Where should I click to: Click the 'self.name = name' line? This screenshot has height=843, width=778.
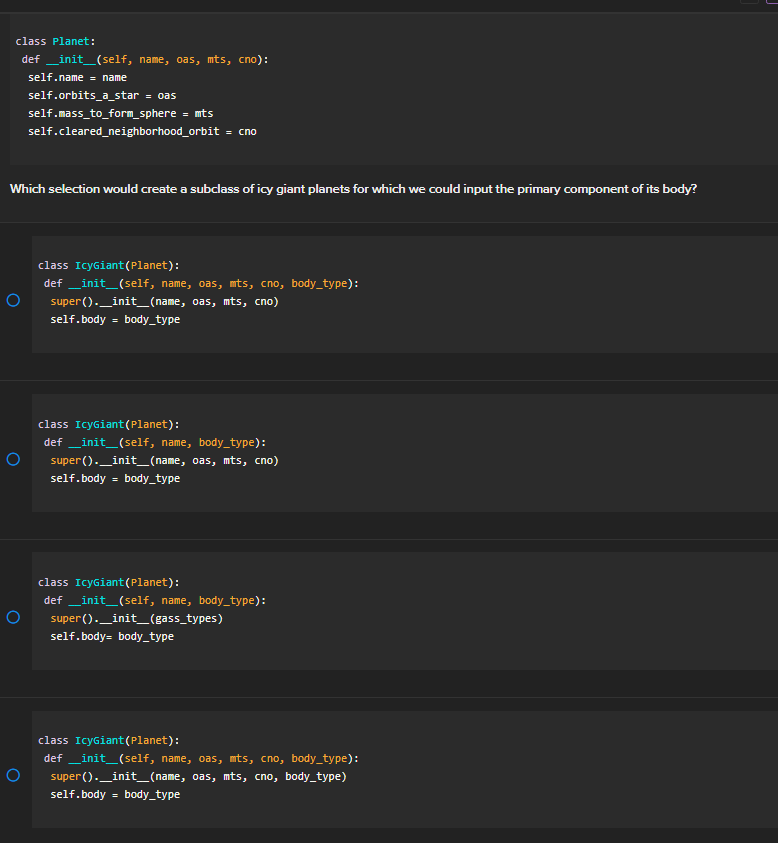click(77, 77)
